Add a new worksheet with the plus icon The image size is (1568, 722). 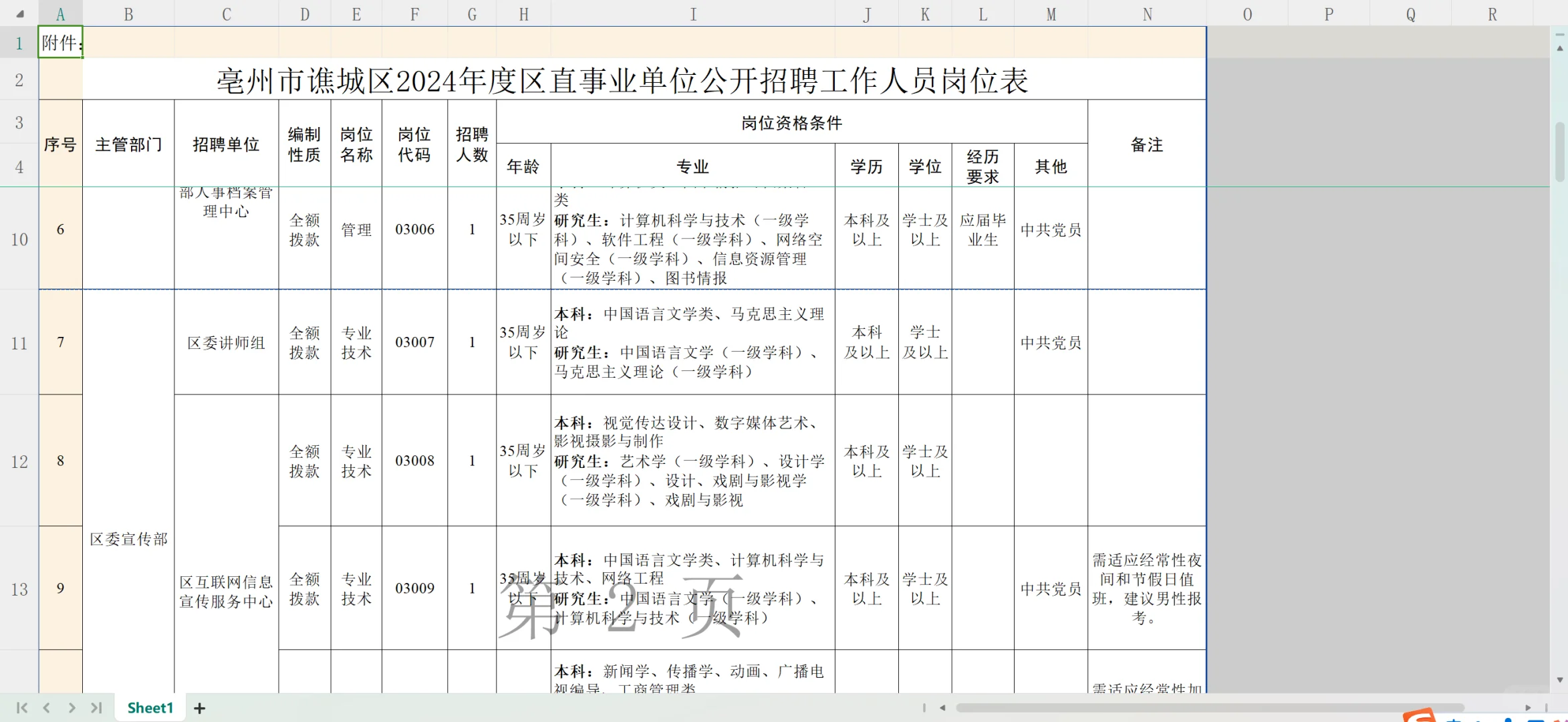199,708
